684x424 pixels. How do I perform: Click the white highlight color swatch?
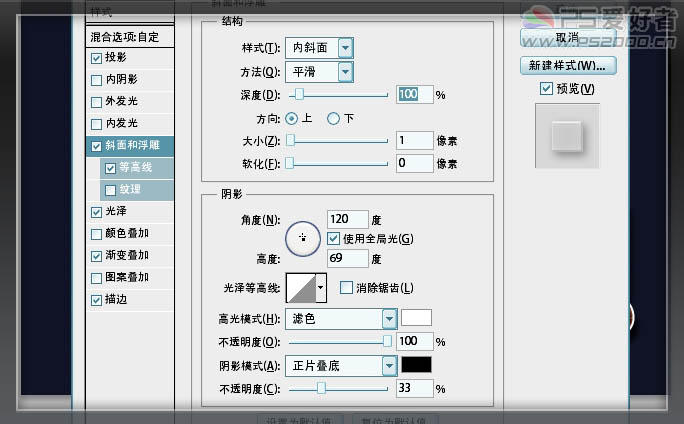(x=417, y=318)
